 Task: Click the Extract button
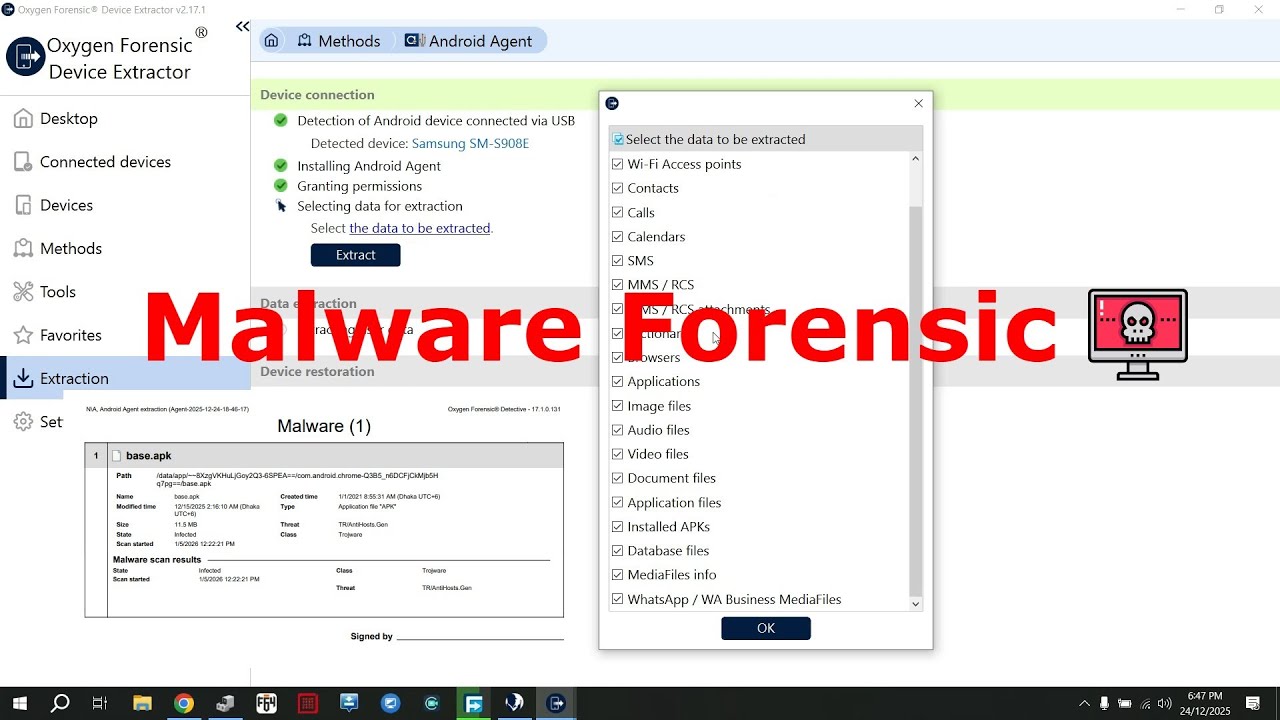(355, 255)
